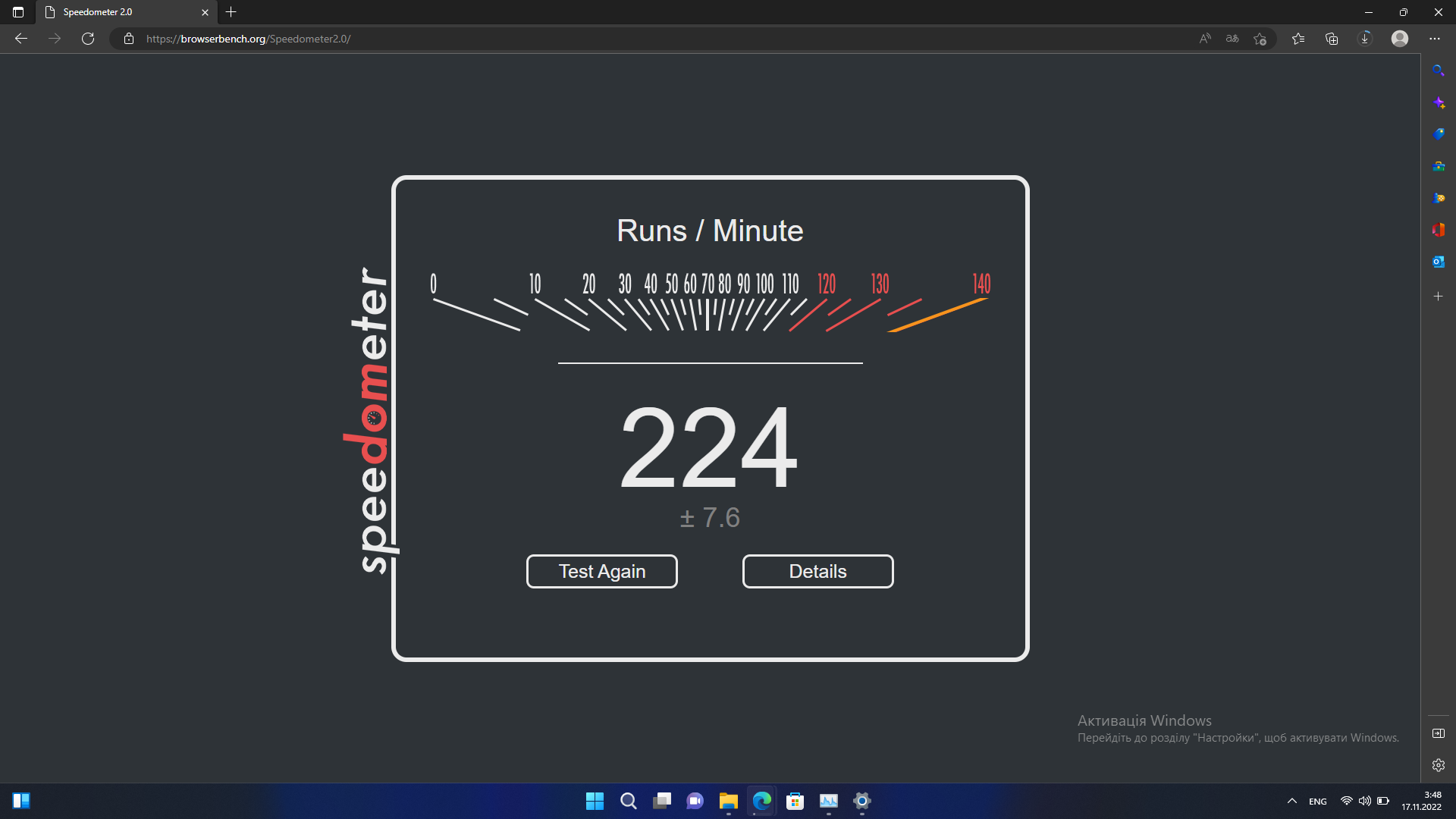This screenshot has height=819, width=1456.
Task: Click the Test Again button
Action: [x=601, y=571]
